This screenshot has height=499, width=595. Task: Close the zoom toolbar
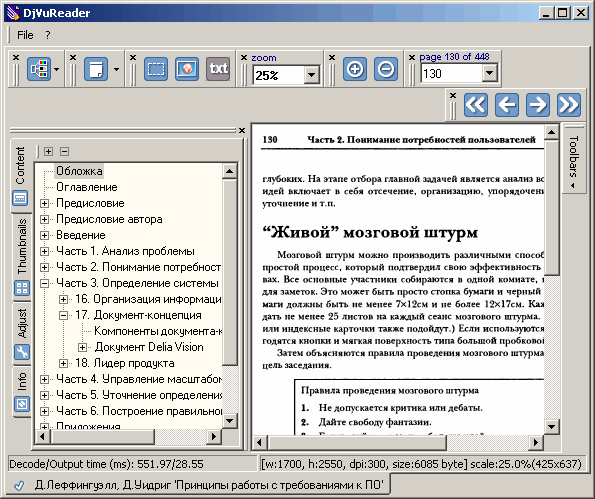point(244,58)
